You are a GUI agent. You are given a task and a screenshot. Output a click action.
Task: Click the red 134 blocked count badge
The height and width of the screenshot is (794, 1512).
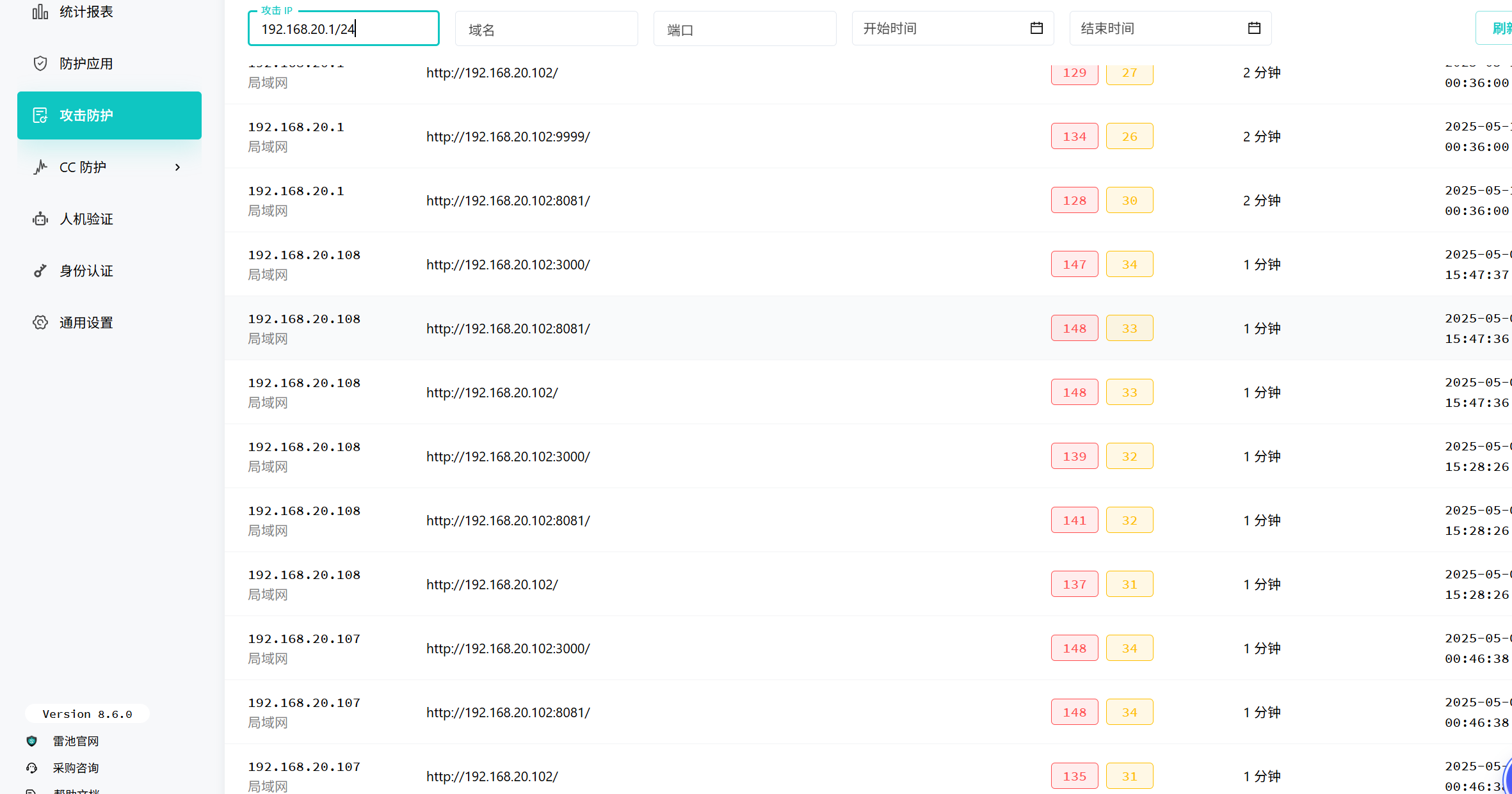[x=1074, y=136]
